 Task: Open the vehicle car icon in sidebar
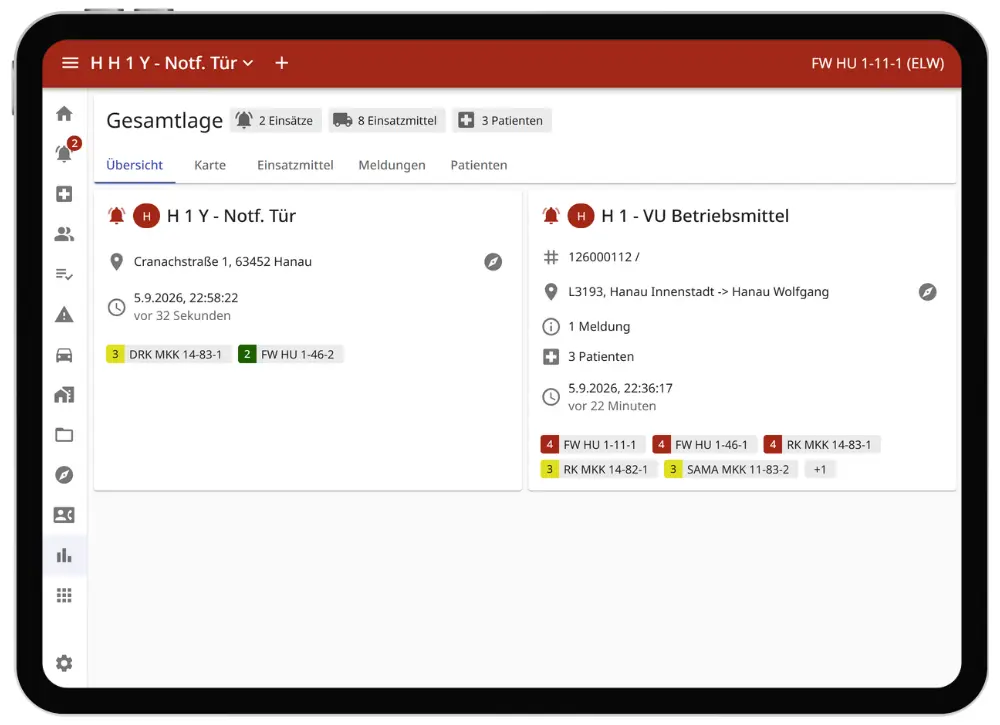pyautogui.click(x=64, y=355)
